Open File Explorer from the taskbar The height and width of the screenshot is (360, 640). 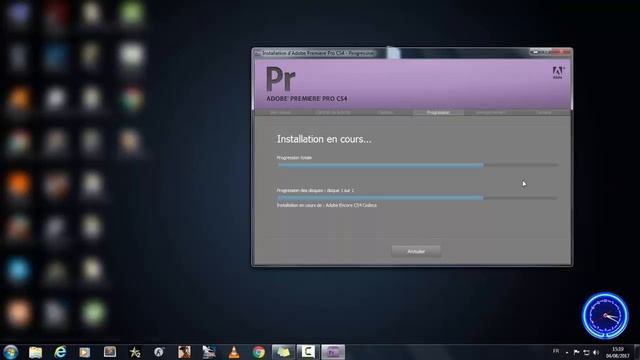(x=36, y=352)
